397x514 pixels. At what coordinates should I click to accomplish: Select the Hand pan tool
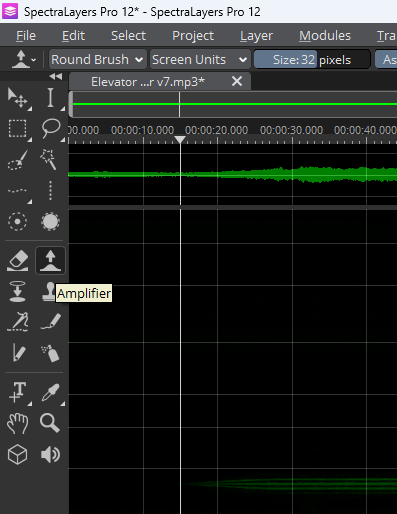[17, 423]
